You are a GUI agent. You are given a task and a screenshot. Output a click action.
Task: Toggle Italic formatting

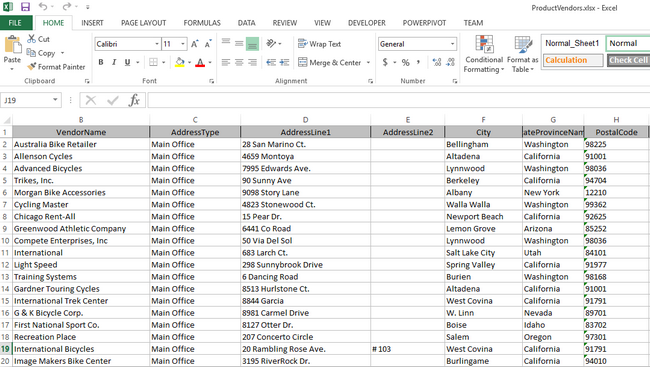click(x=114, y=62)
